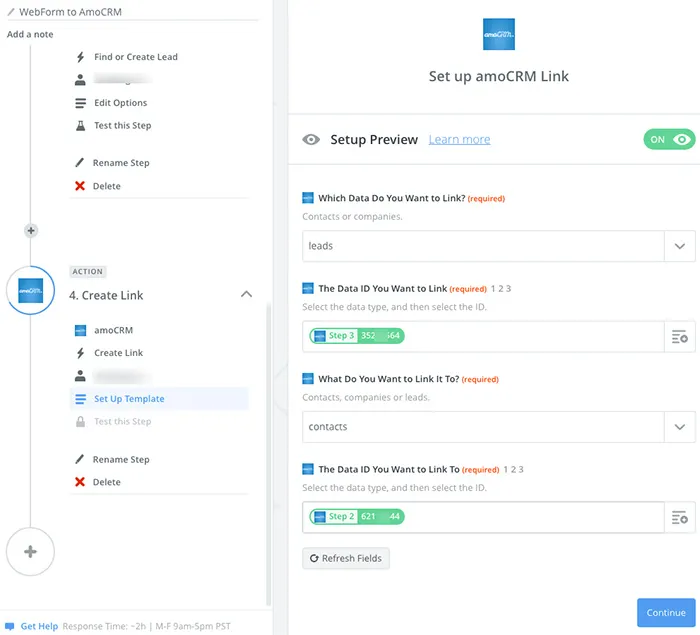Open Find or Create Lead in step 3
The width and height of the screenshot is (700, 635).
click(x=136, y=57)
